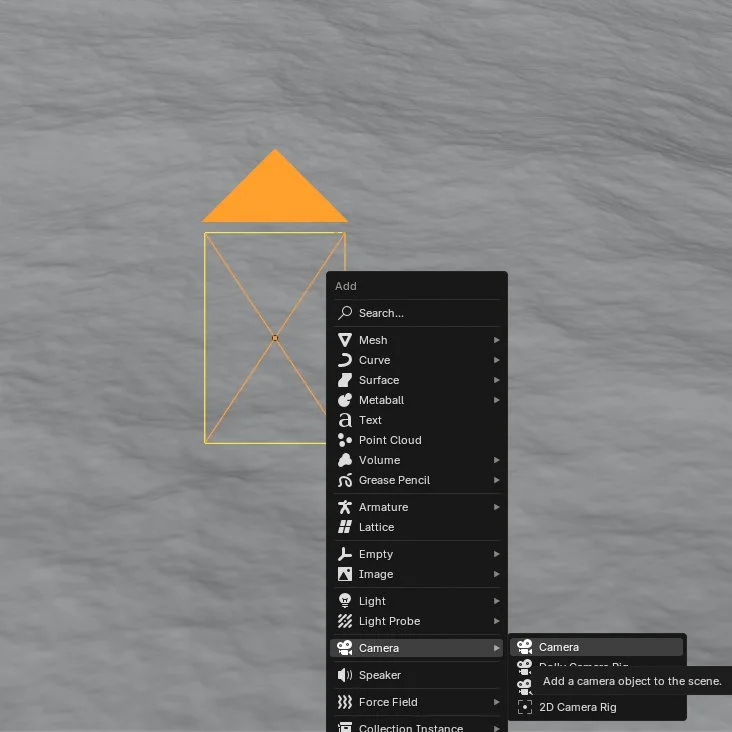Expand the Grease Pencil submenu arrow

497,480
